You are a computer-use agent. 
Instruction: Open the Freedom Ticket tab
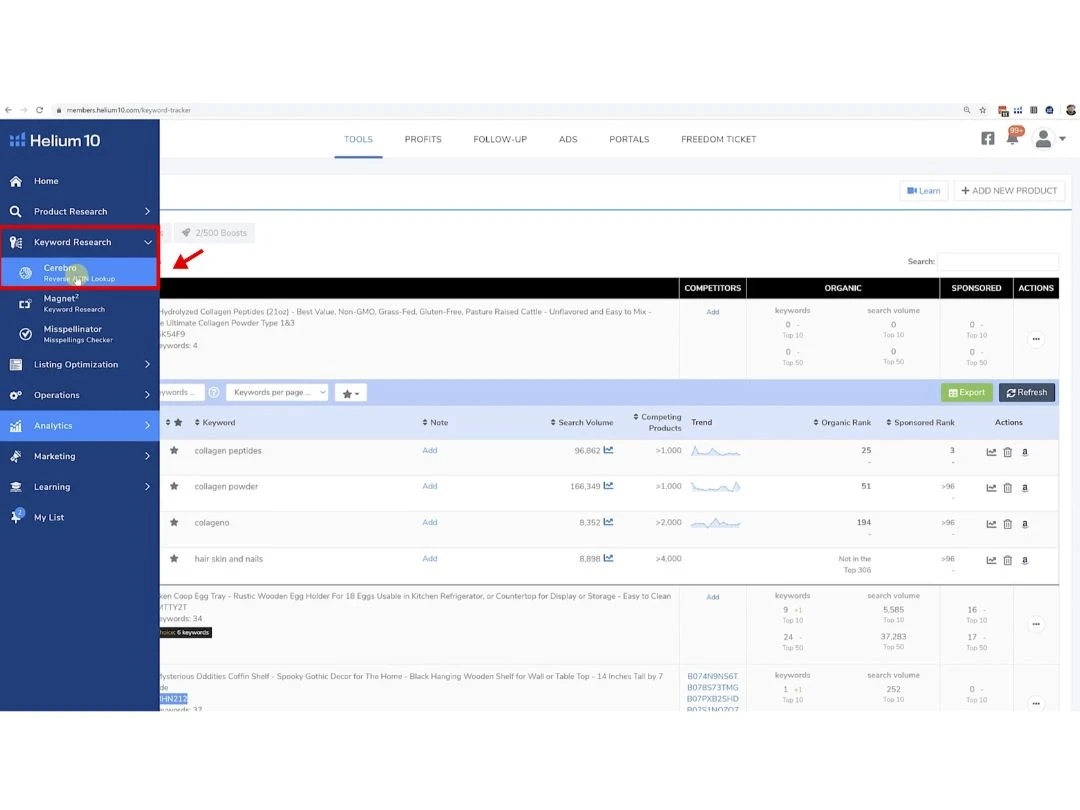tap(718, 139)
